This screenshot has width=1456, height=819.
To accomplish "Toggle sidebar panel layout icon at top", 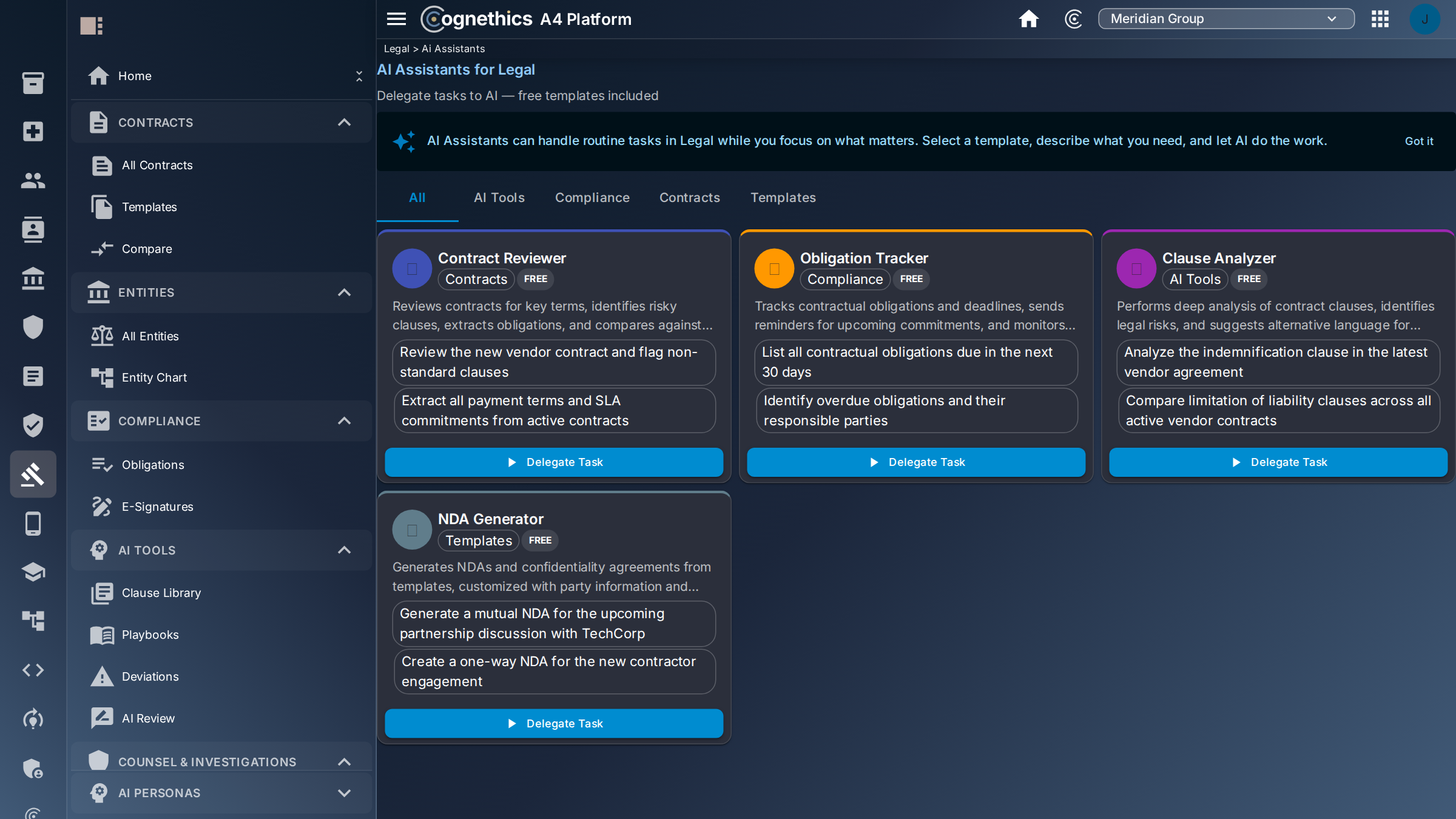I will click(91, 25).
